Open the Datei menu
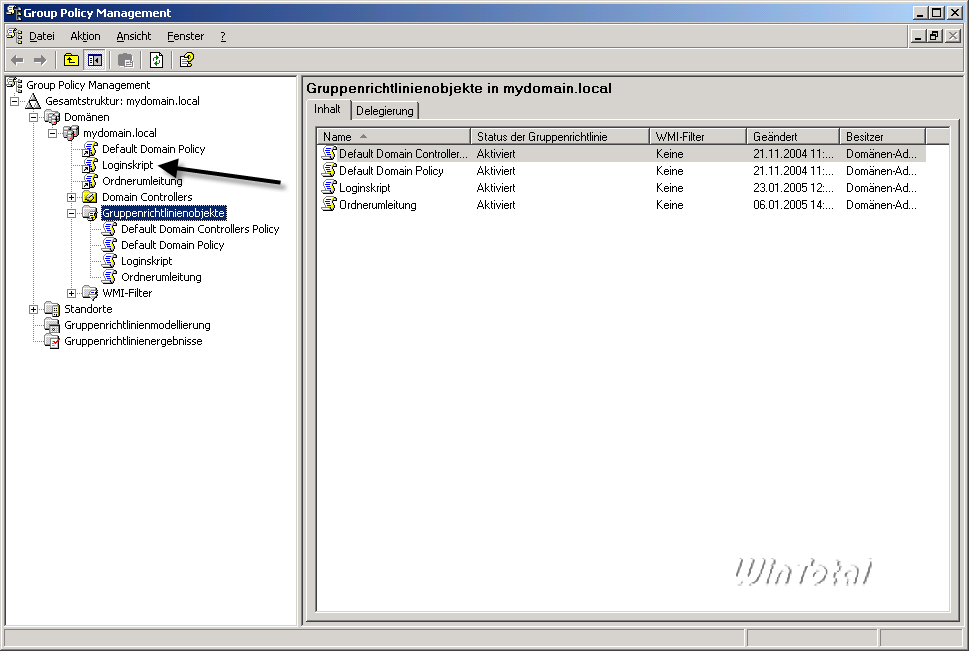Image resolution: width=969 pixels, height=651 pixels. 42,36
